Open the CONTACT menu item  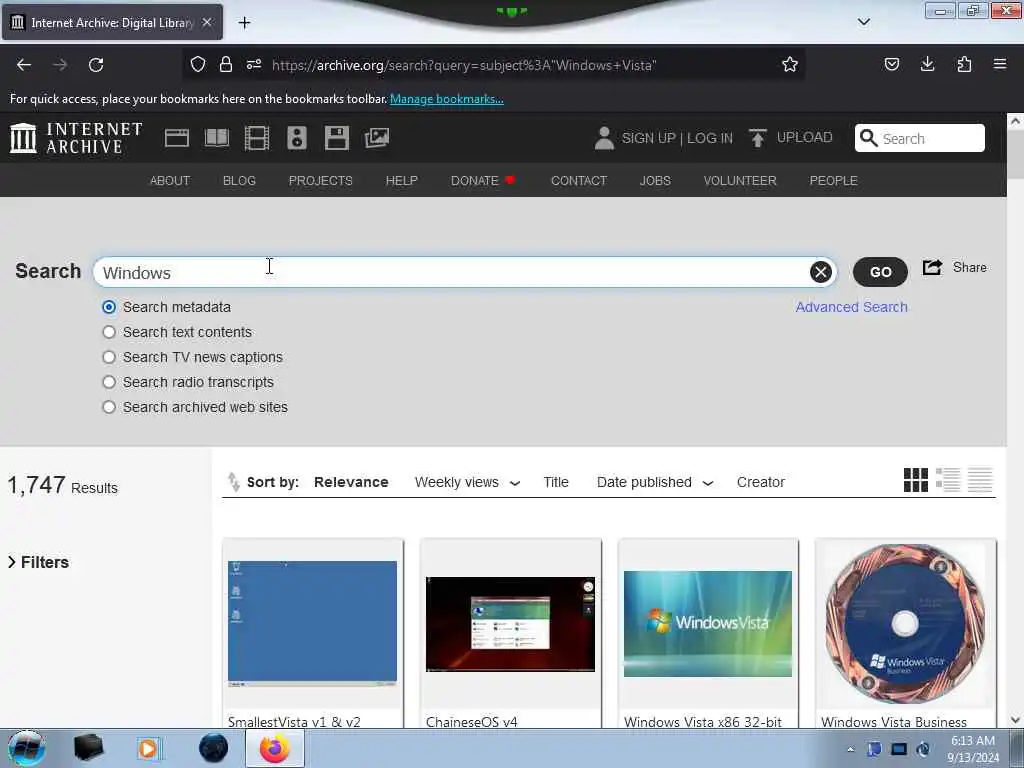579,180
